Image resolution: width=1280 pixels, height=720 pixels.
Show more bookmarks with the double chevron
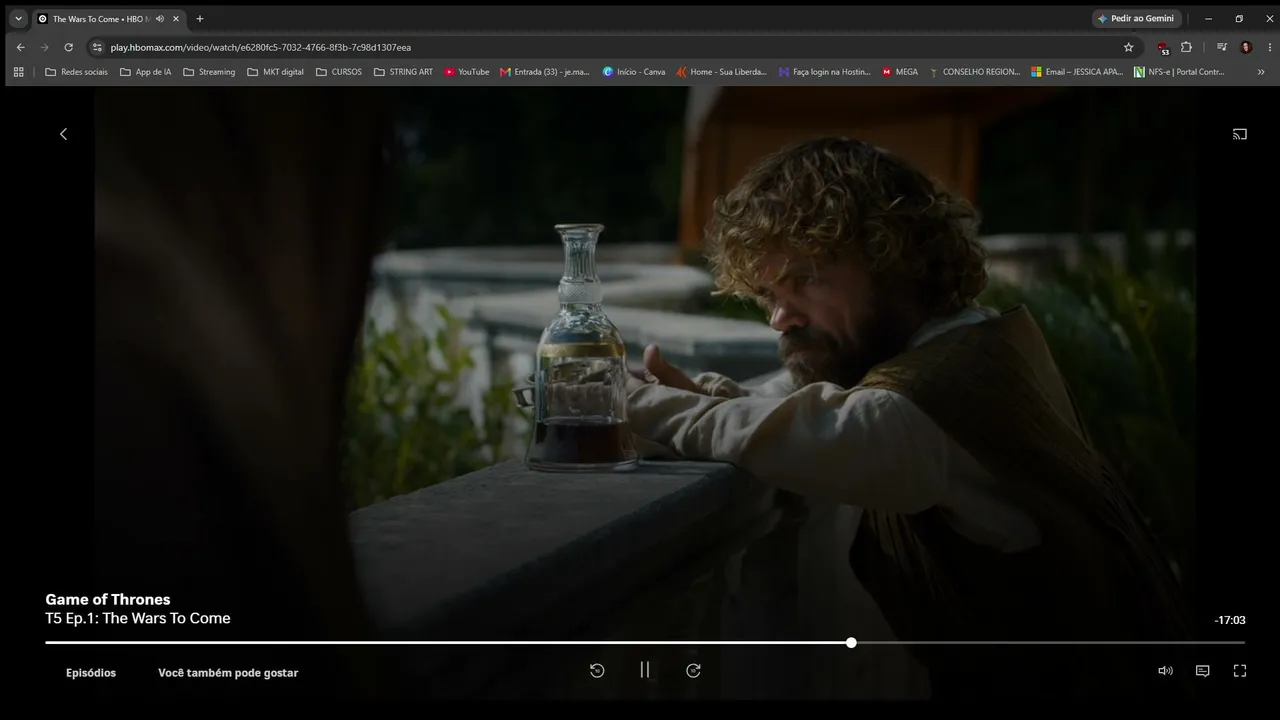[1261, 72]
